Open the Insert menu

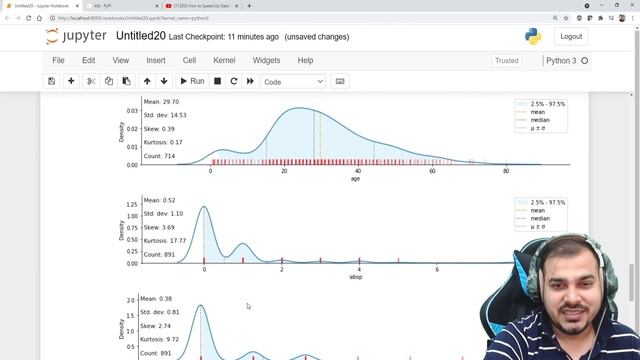[x=156, y=60]
